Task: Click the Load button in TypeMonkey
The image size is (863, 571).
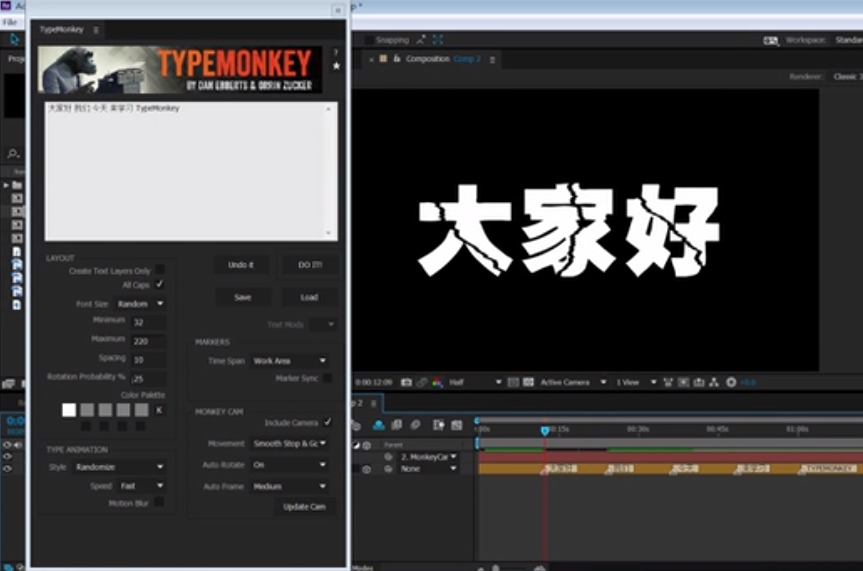Action: [x=309, y=297]
